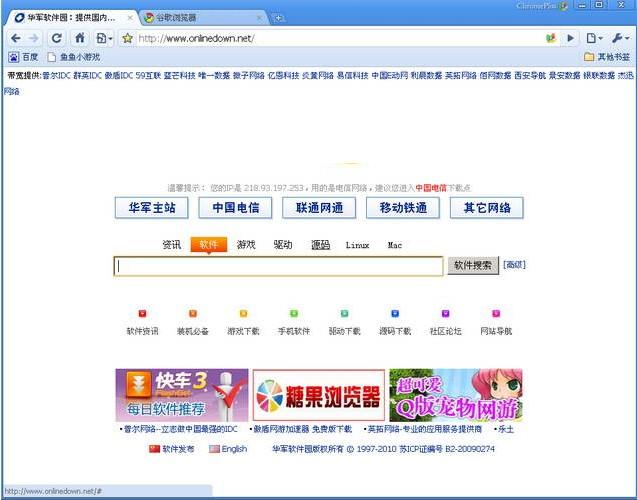
Task: Open the 英拓网络 应用服务提供商 link
Action: 425,429
